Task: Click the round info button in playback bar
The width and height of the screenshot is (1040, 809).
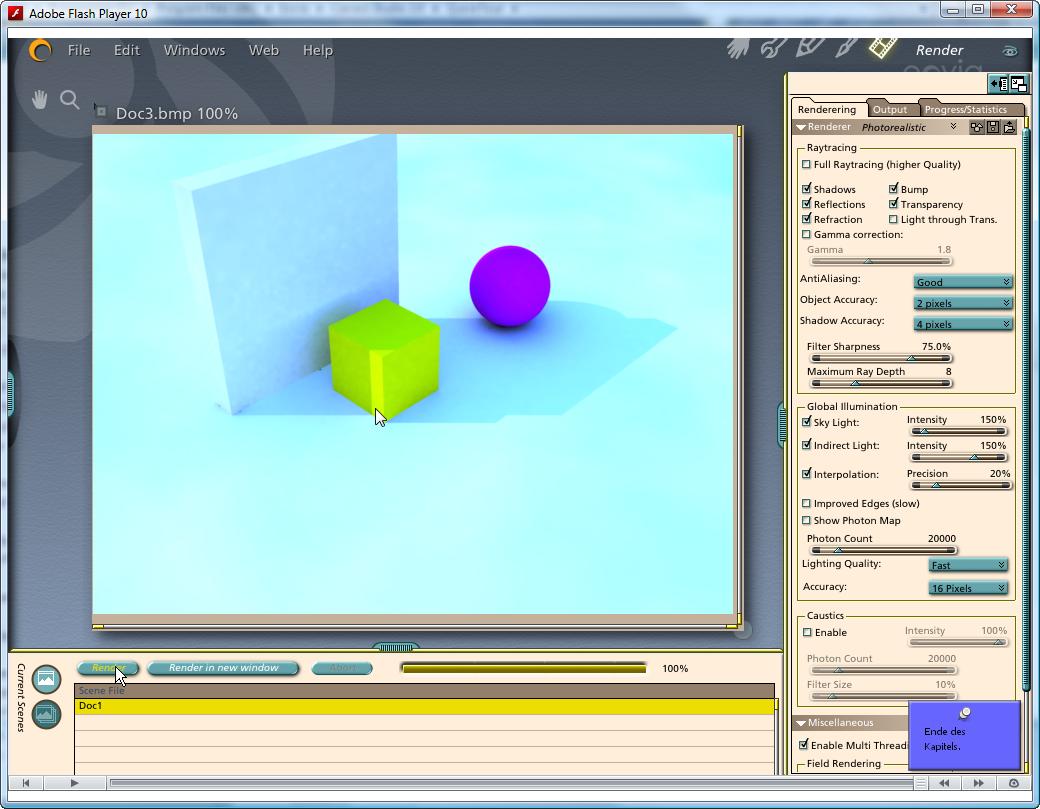Action: click(x=1013, y=783)
